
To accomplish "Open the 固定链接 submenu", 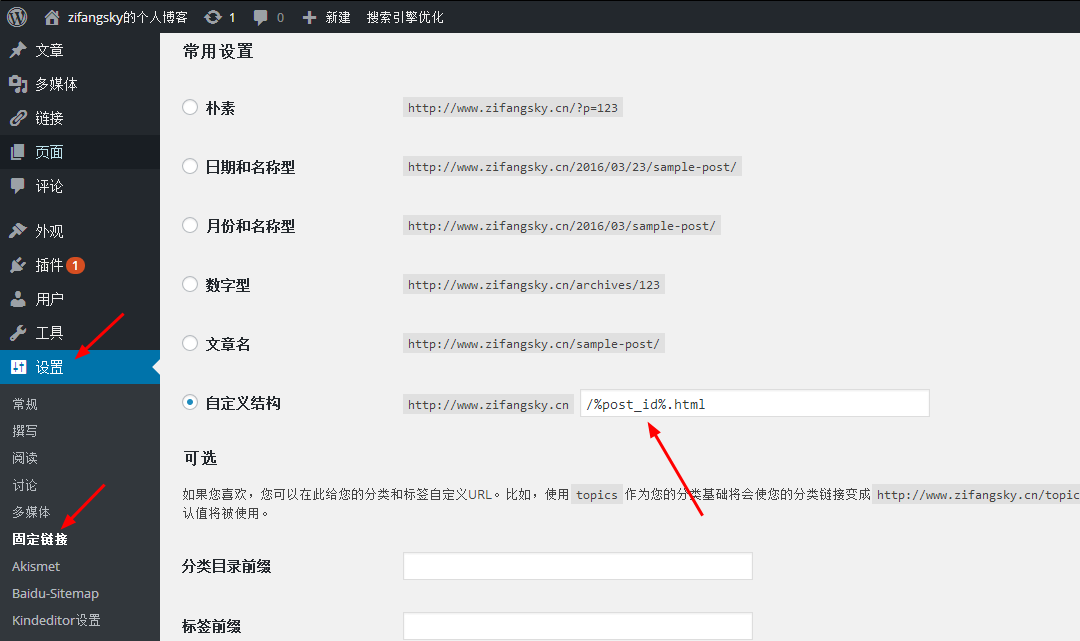I will 40,539.
